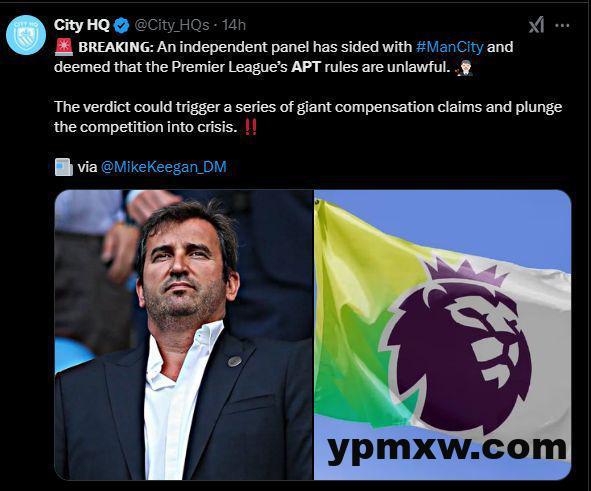The image size is (591, 491).
Task: Click 'The verdict could trigger' paragraph
Action: click(x=308, y=117)
